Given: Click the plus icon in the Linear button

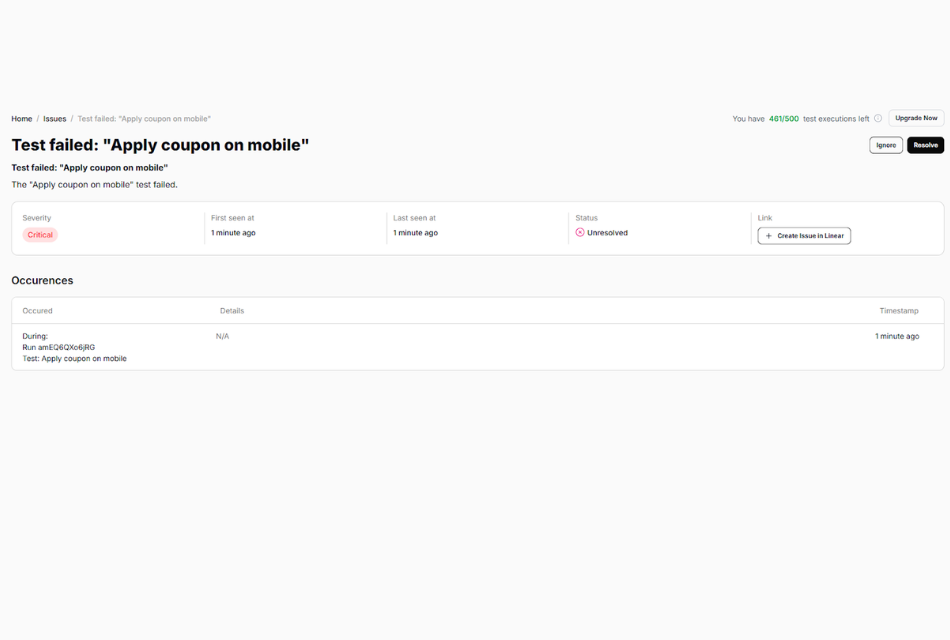Looking at the screenshot, I should click(x=767, y=236).
